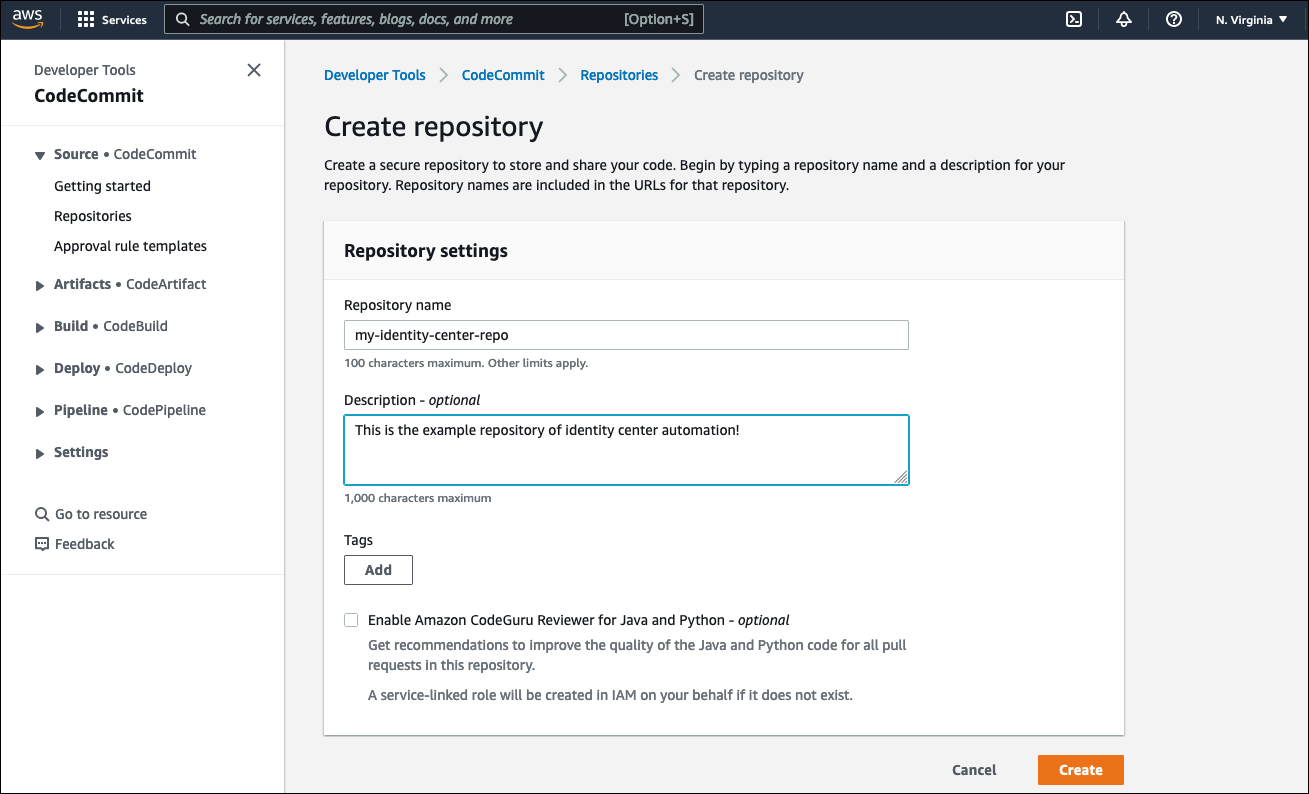Close the Developer Tools side panel
Image resolution: width=1309 pixels, height=794 pixels.
pos(254,70)
